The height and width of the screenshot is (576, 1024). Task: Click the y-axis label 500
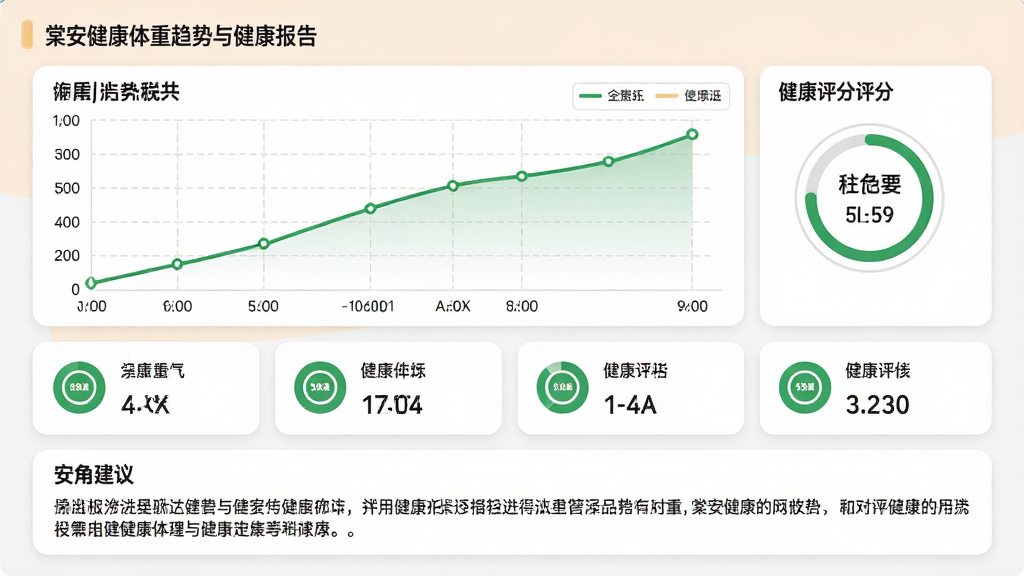(67, 188)
